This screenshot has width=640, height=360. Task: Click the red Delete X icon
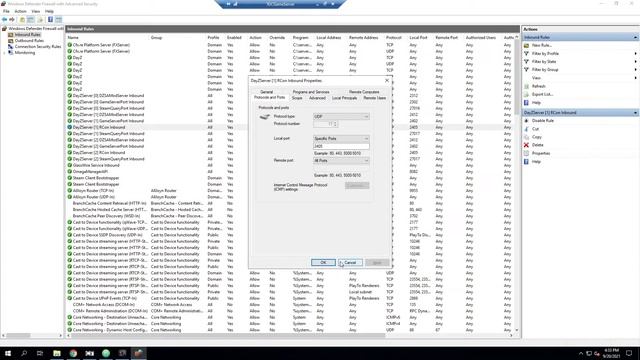coord(527,145)
